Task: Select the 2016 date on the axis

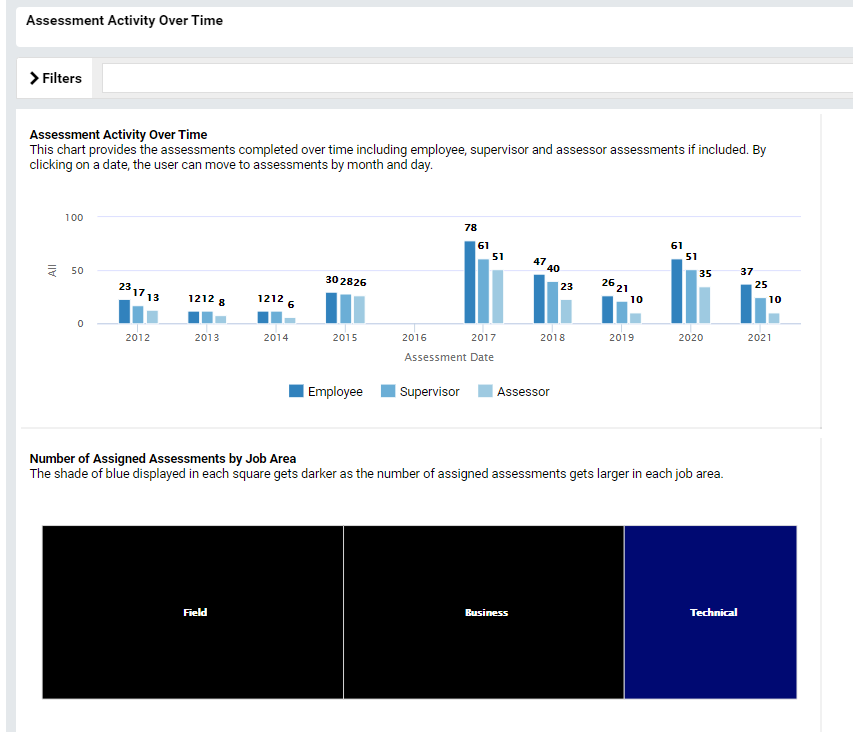Action: [414, 338]
